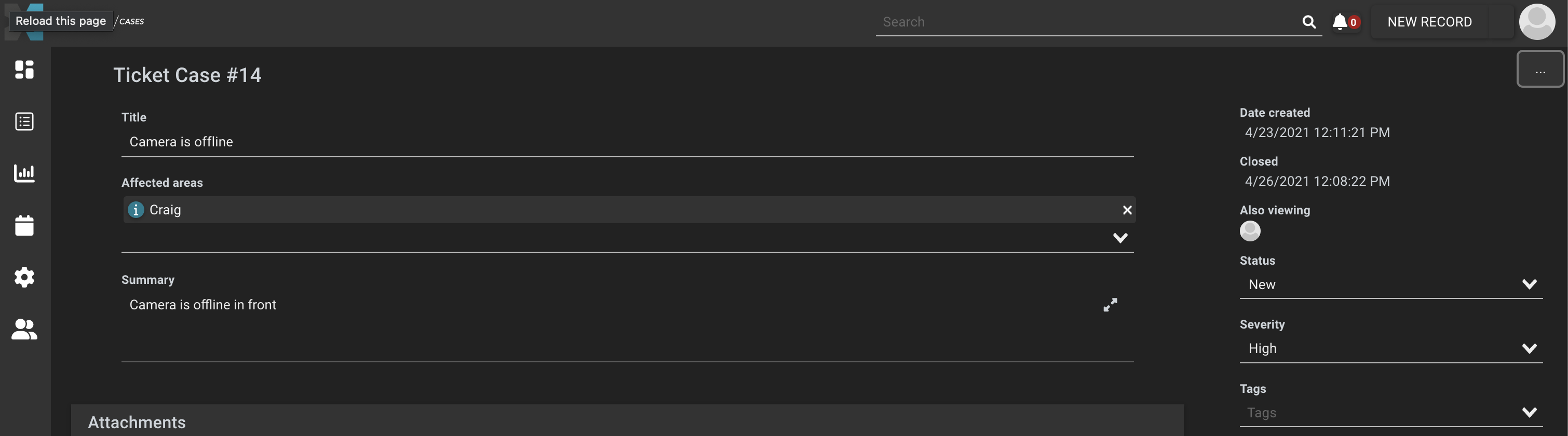Expand the Affected areas dropdown
The height and width of the screenshot is (436, 1568).
click(x=1120, y=238)
